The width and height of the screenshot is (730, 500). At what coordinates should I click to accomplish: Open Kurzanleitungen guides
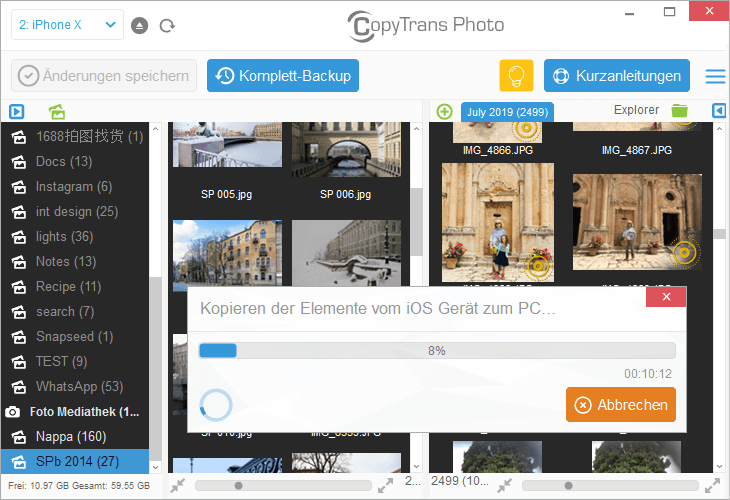pos(616,75)
